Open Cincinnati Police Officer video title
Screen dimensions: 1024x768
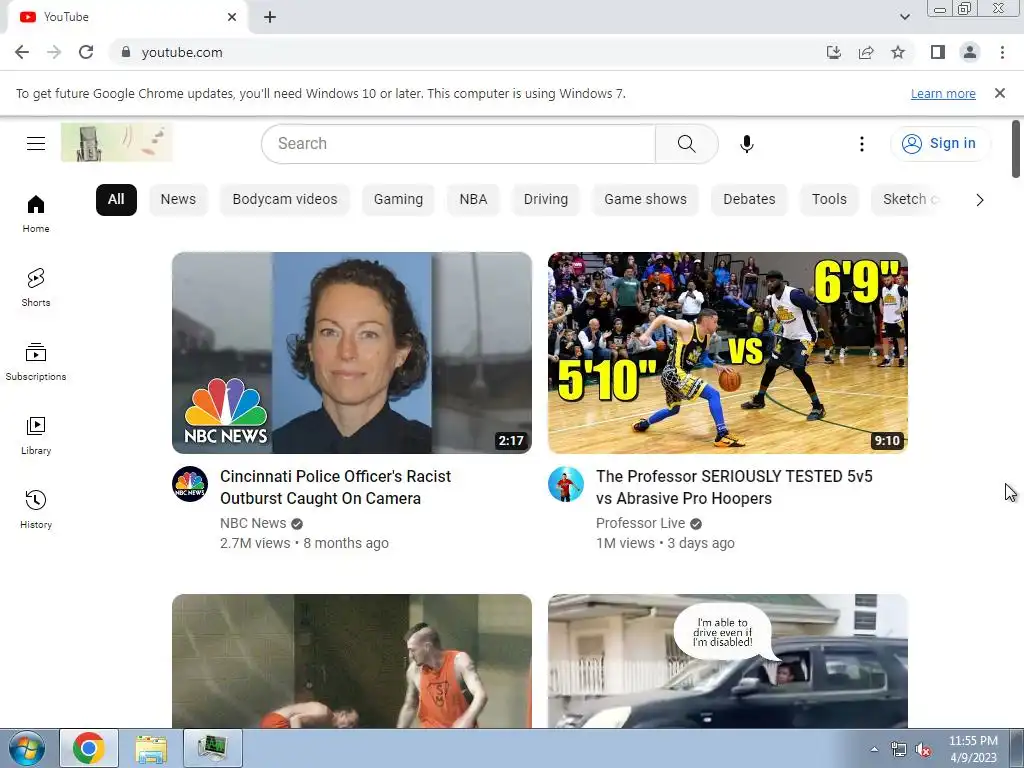[x=336, y=487]
